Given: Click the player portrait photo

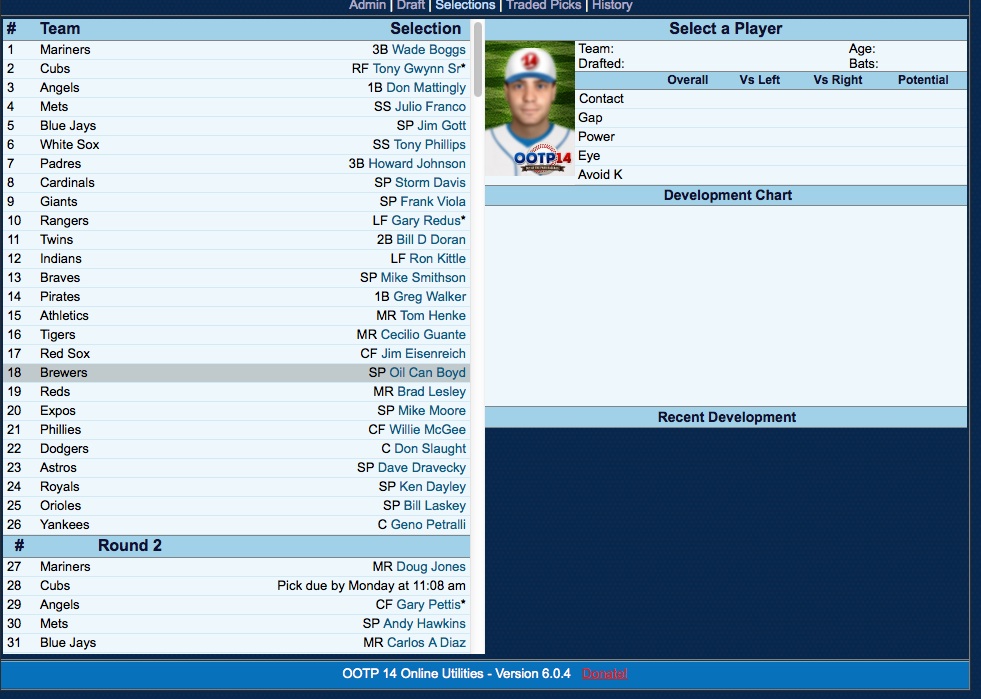Looking at the screenshot, I should 530,108.
